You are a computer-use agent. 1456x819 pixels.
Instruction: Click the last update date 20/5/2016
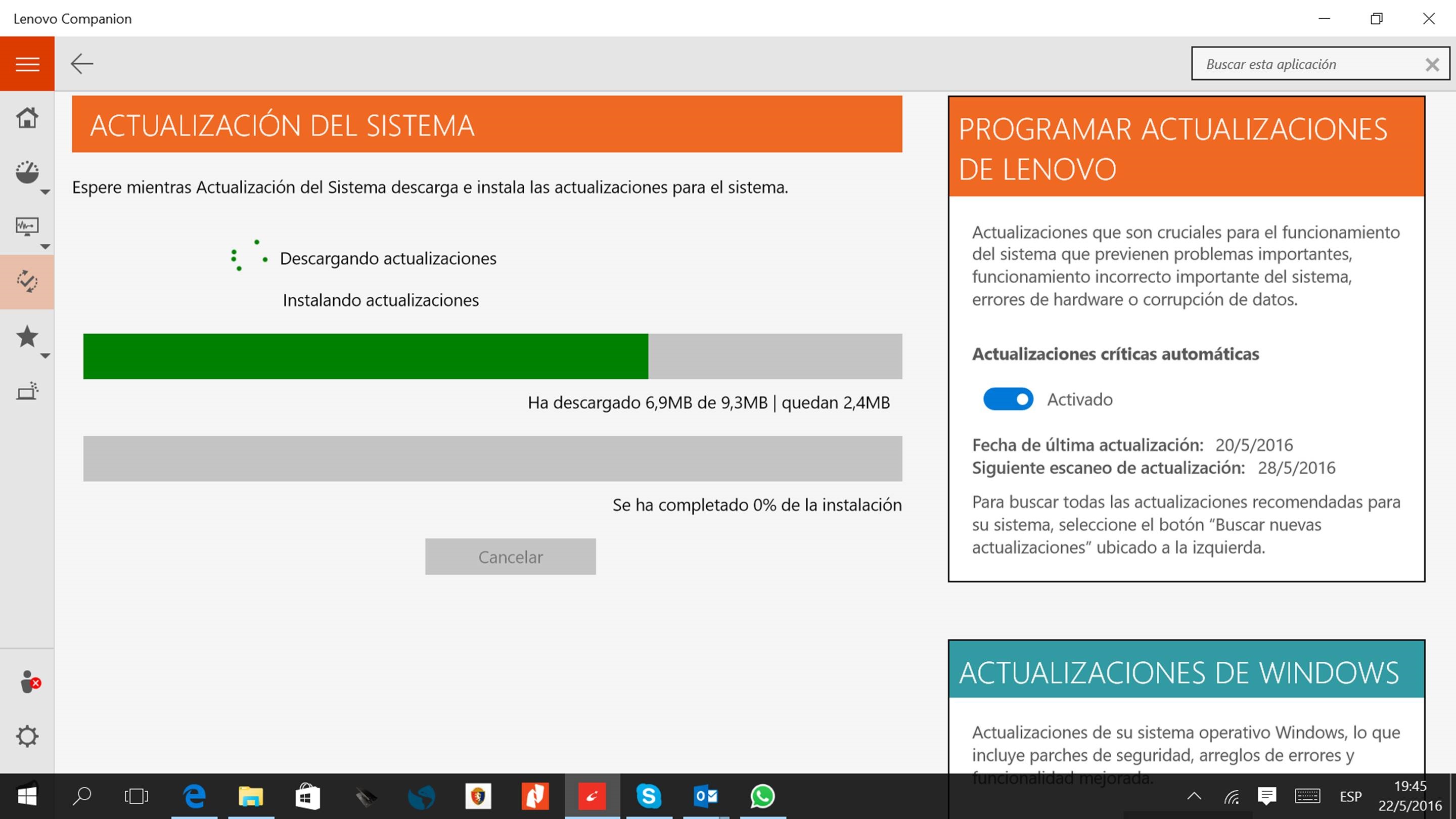tap(1254, 445)
